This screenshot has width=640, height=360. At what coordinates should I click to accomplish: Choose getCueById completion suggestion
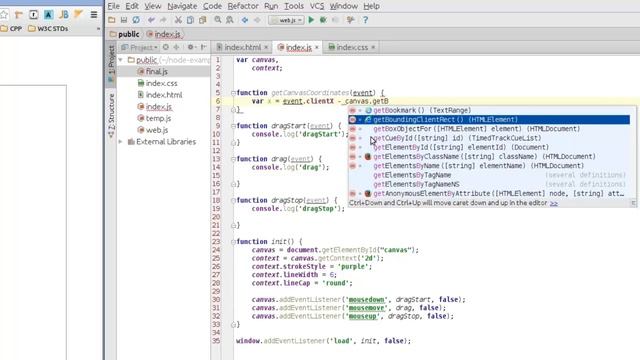click(489, 138)
